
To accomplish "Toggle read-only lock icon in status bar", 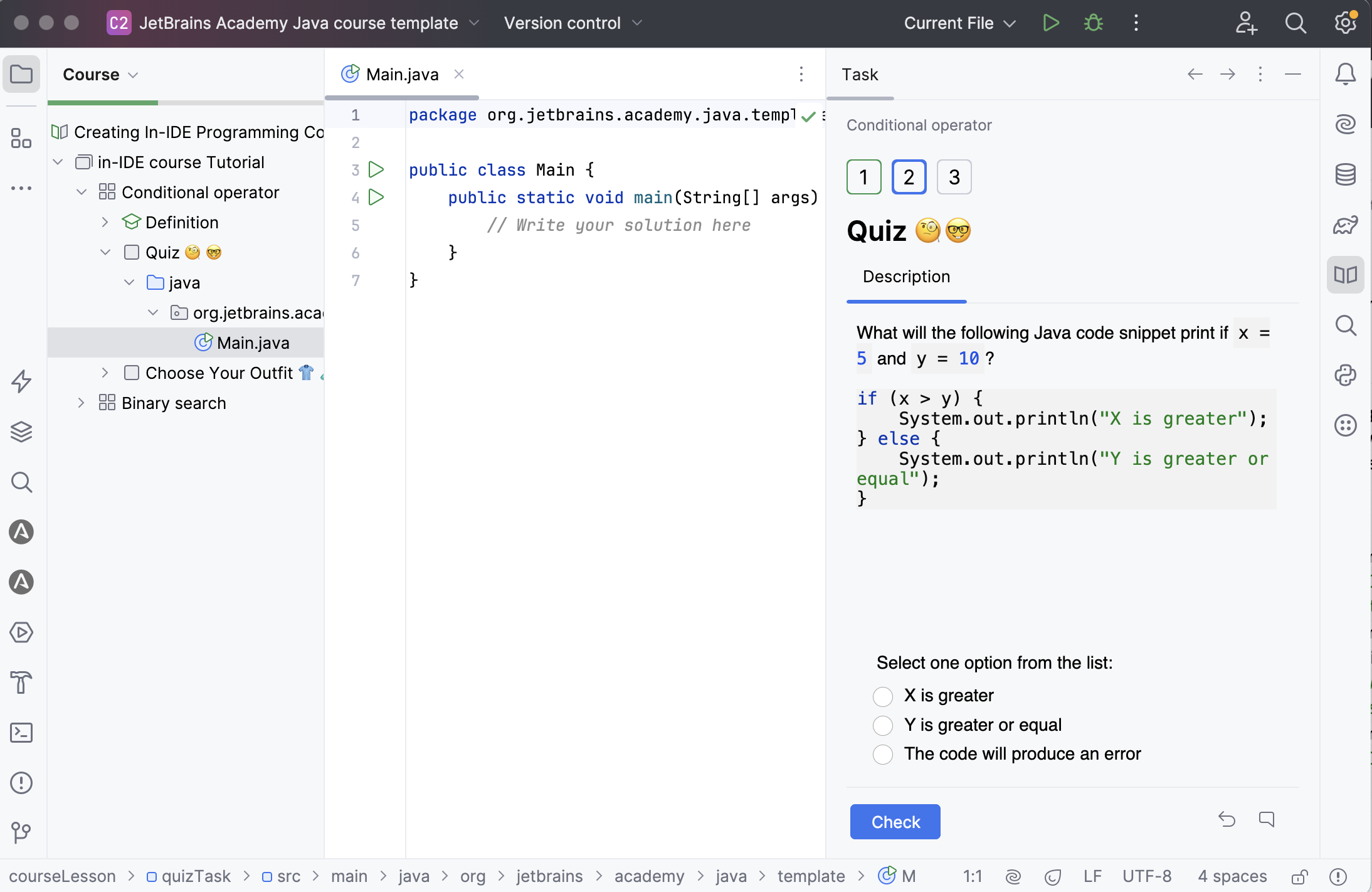I will [x=1299, y=876].
